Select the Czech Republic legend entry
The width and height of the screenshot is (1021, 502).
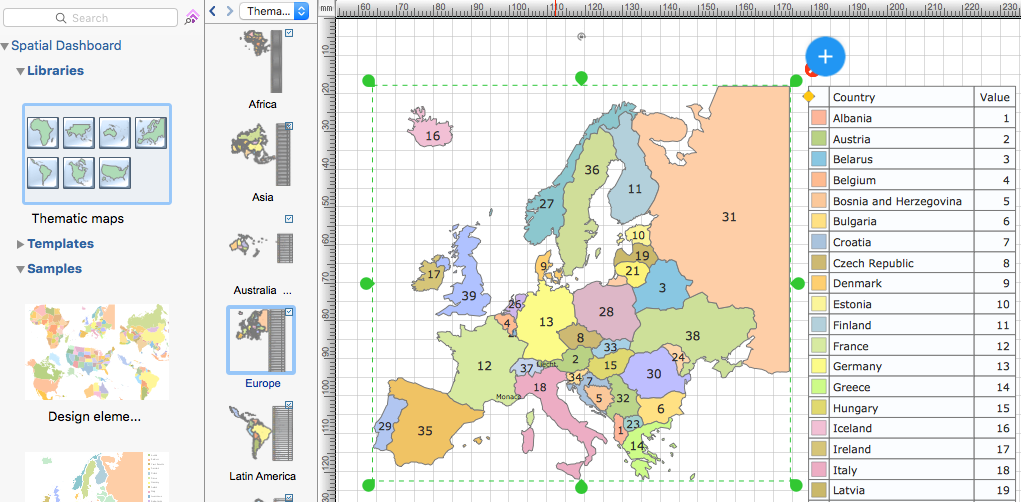click(912, 263)
